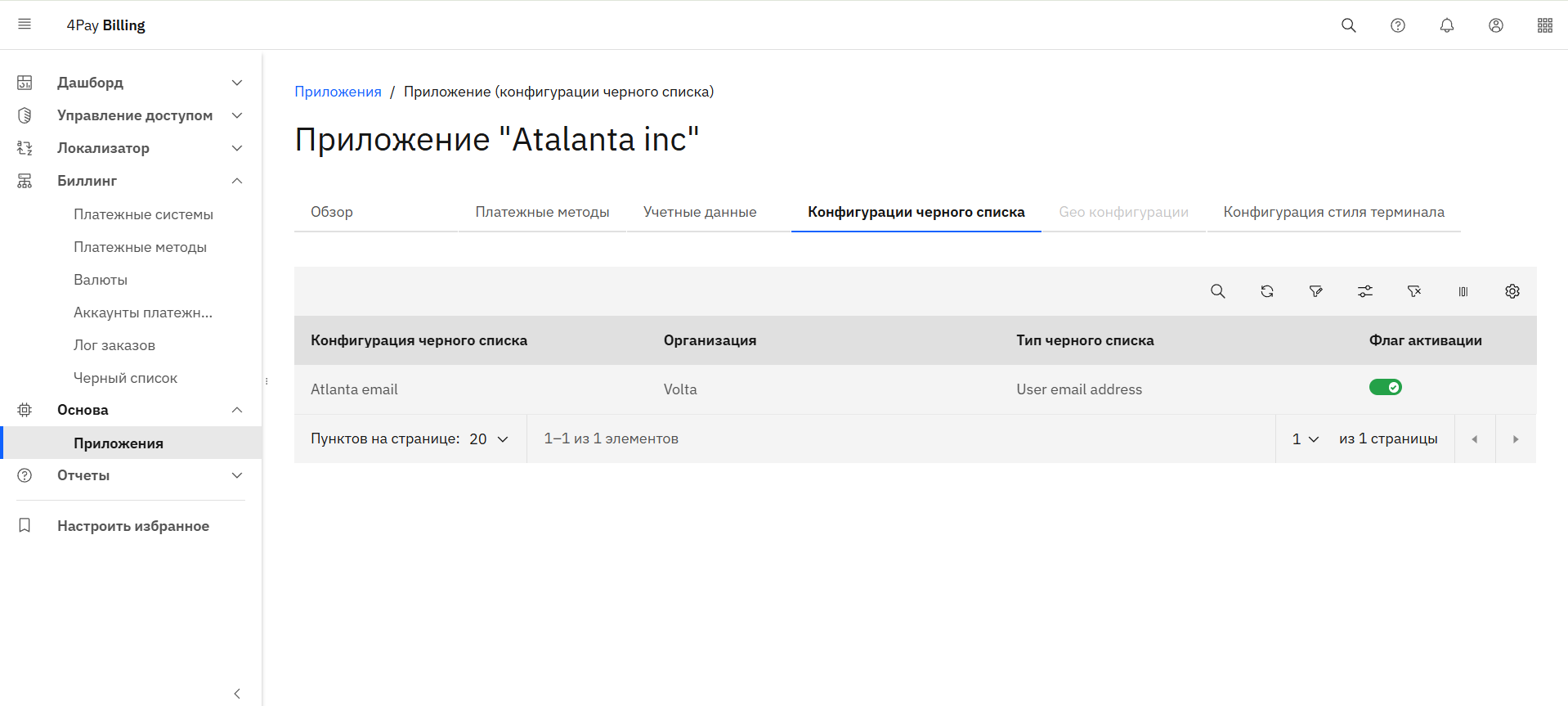Disable the Atlanta email activation flag
1568x706 pixels.
click(1385, 388)
